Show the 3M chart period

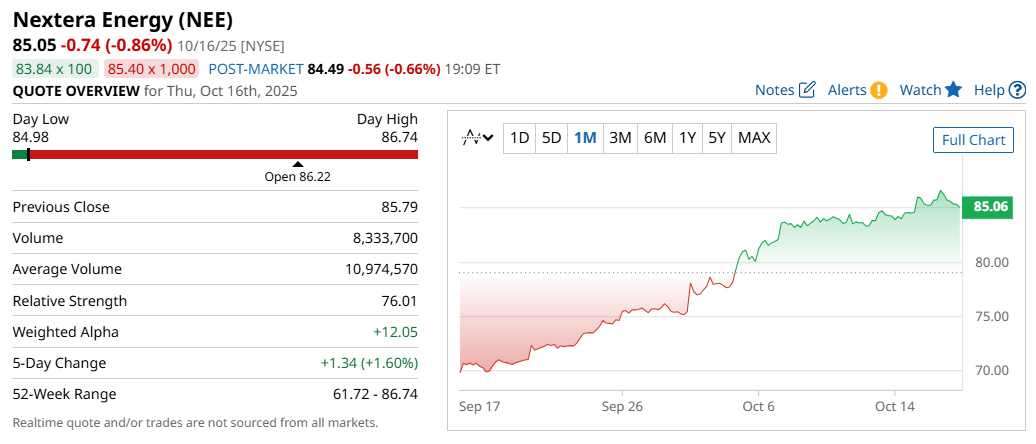620,138
